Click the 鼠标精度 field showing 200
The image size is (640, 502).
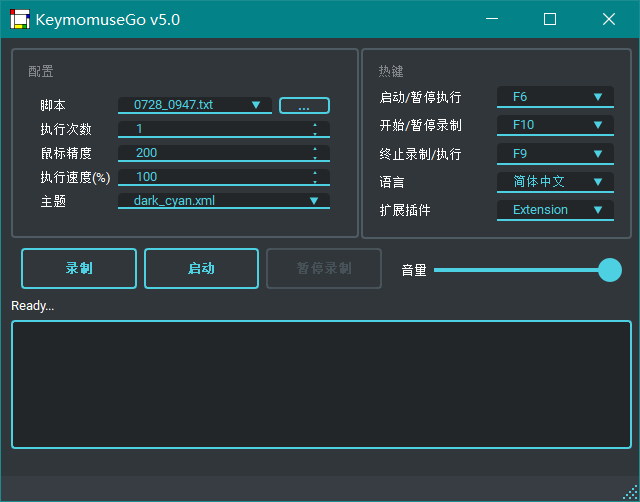[224, 153]
